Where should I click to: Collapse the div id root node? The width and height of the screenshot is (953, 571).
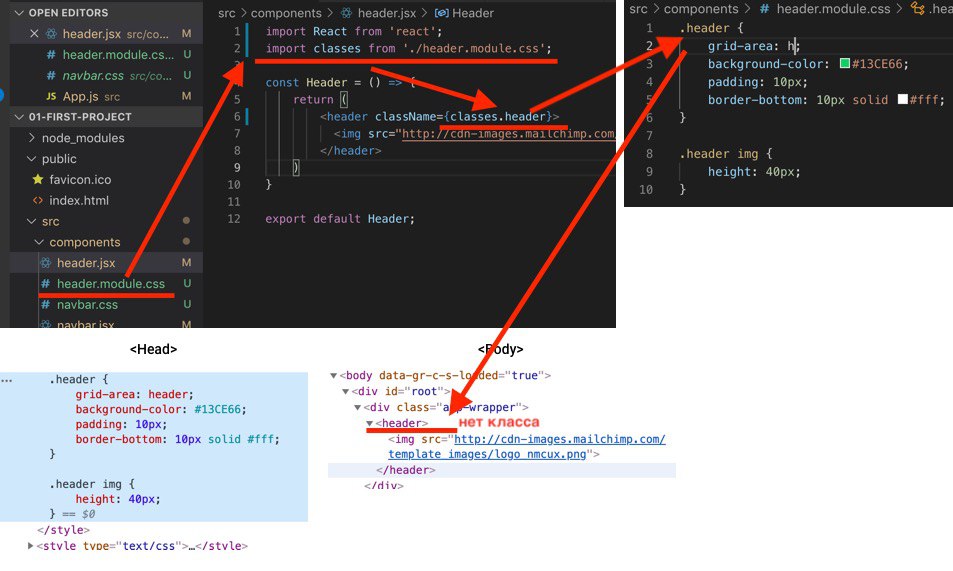pos(345,392)
